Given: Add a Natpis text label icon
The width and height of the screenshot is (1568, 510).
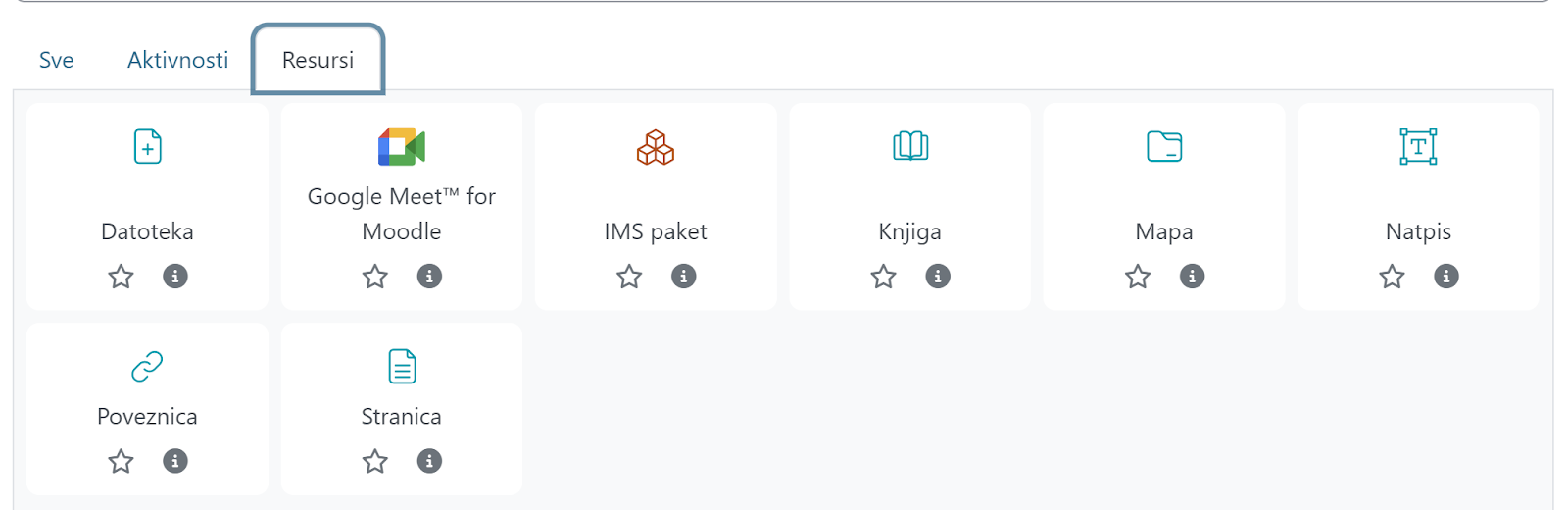Looking at the screenshot, I should pos(1418,147).
